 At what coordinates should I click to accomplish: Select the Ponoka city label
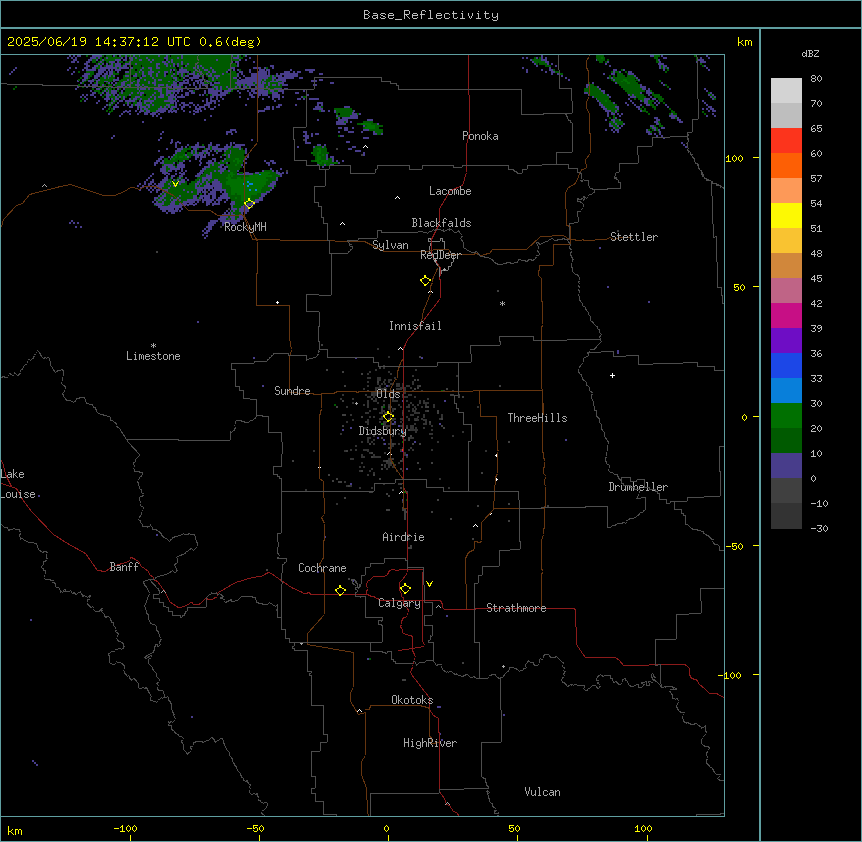point(480,136)
